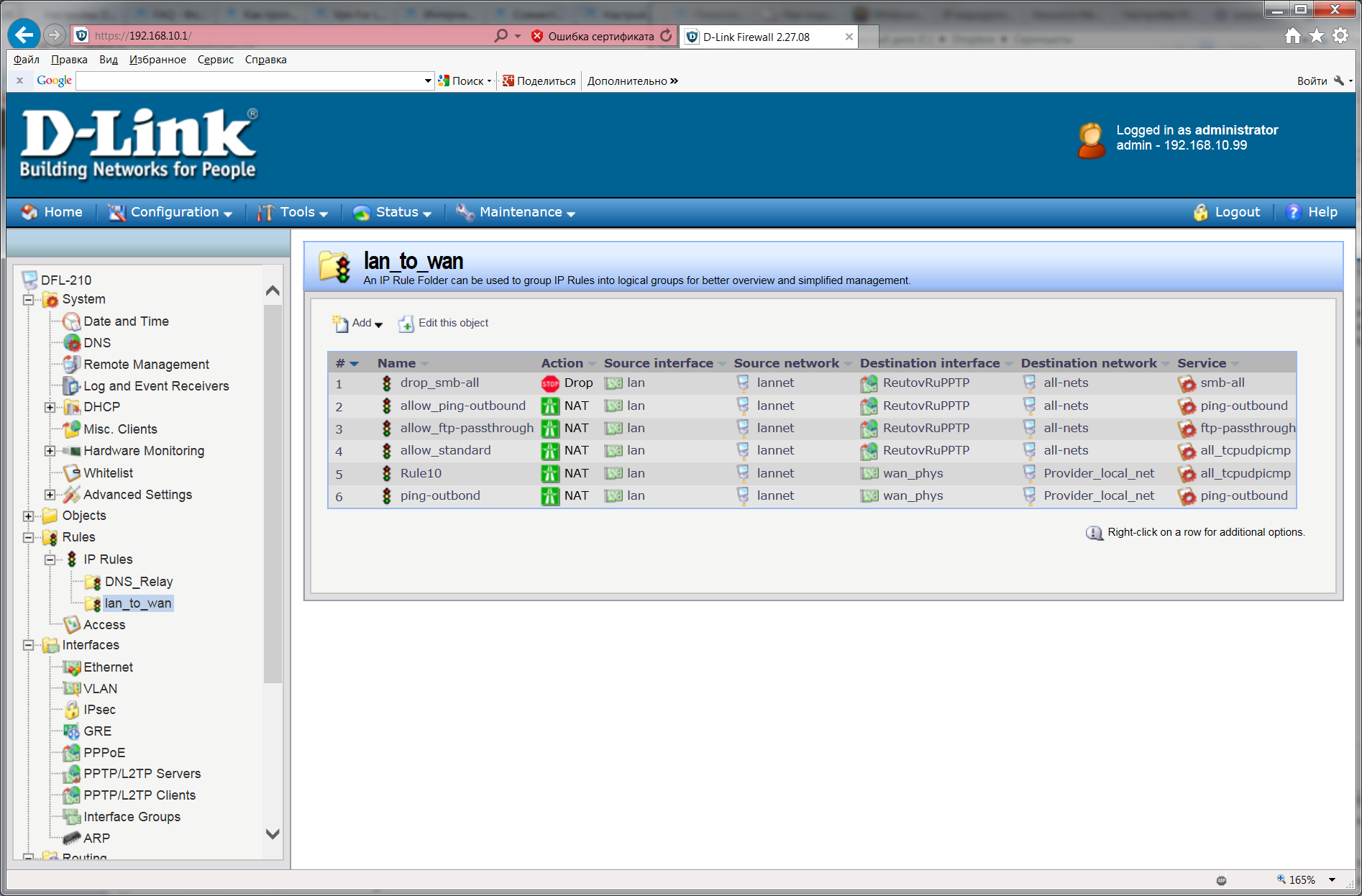Image resolution: width=1362 pixels, height=896 pixels.
Task: Click the Logout padlock icon
Action: 1200,212
